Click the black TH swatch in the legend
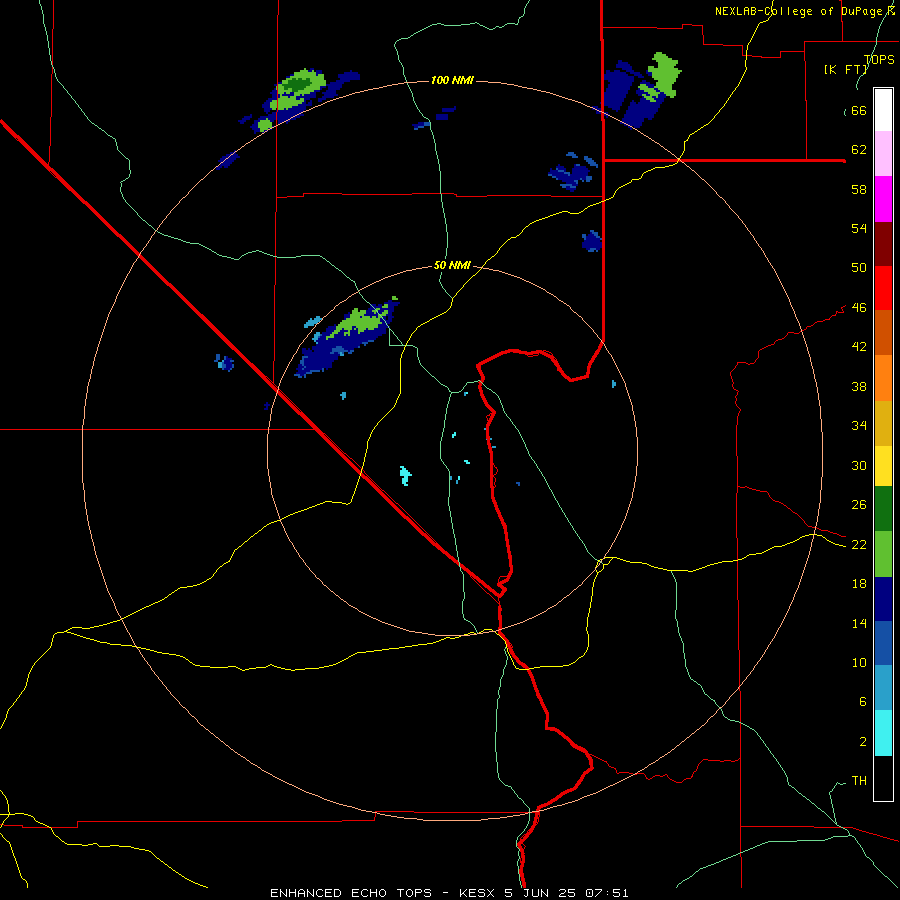The image size is (900, 900). tap(883, 778)
